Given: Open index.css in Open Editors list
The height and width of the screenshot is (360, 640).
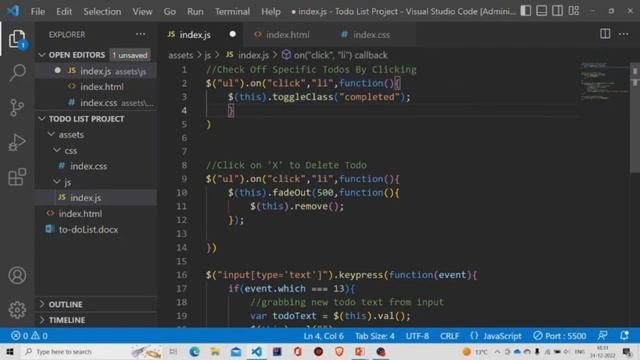Looking at the screenshot, I should 97,102.
